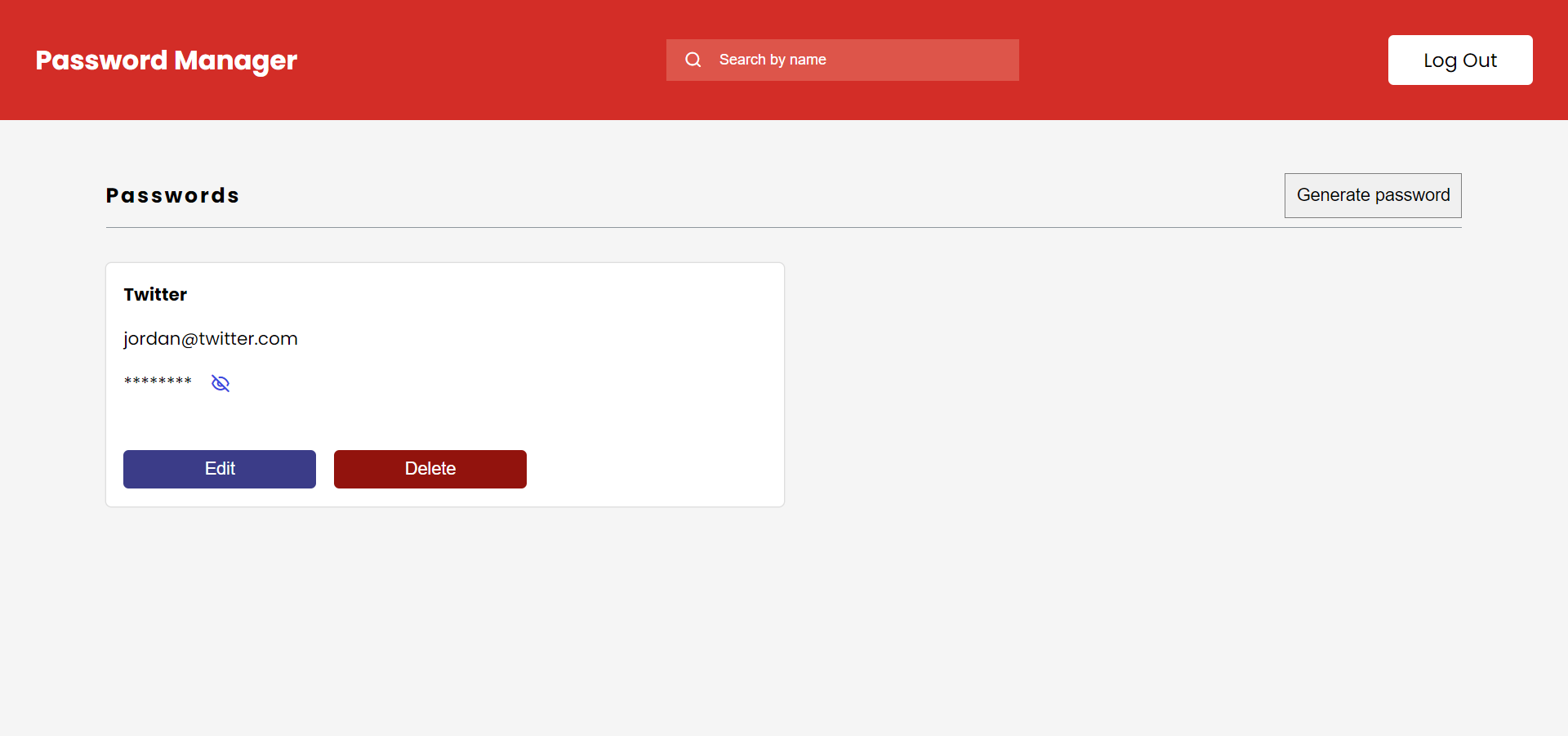1568x736 pixels.
Task: Focus the Search by name field
Action: (842, 60)
